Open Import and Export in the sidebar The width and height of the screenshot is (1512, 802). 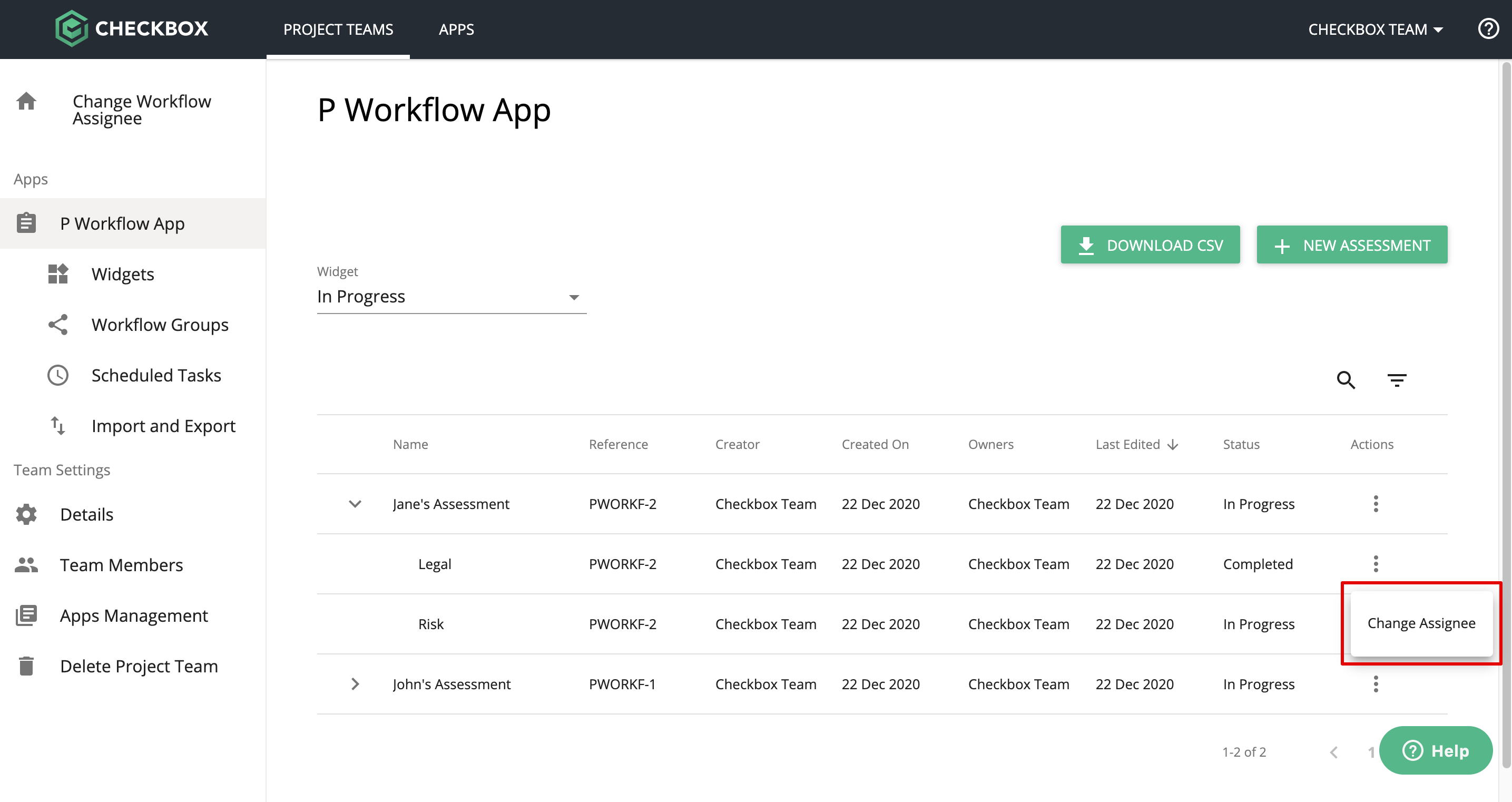[x=163, y=426]
